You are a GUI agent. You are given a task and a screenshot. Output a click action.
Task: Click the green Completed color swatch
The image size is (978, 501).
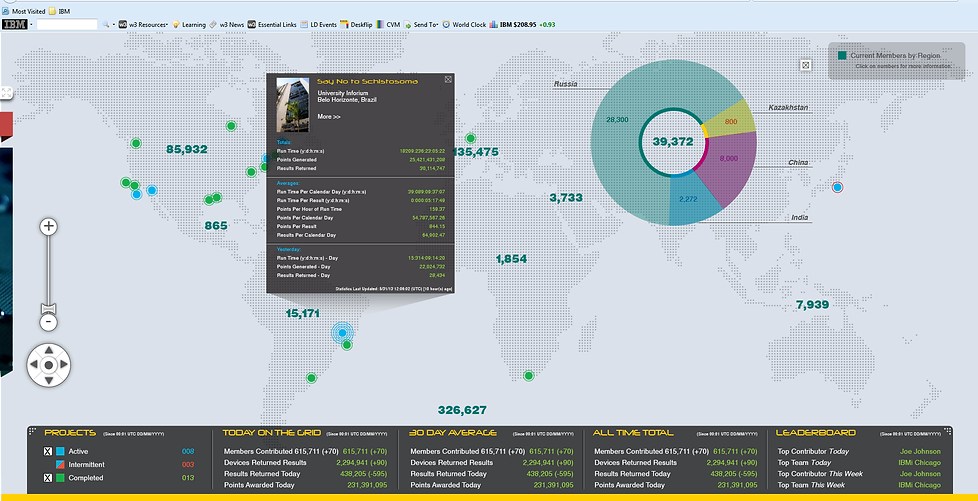(x=61, y=478)
